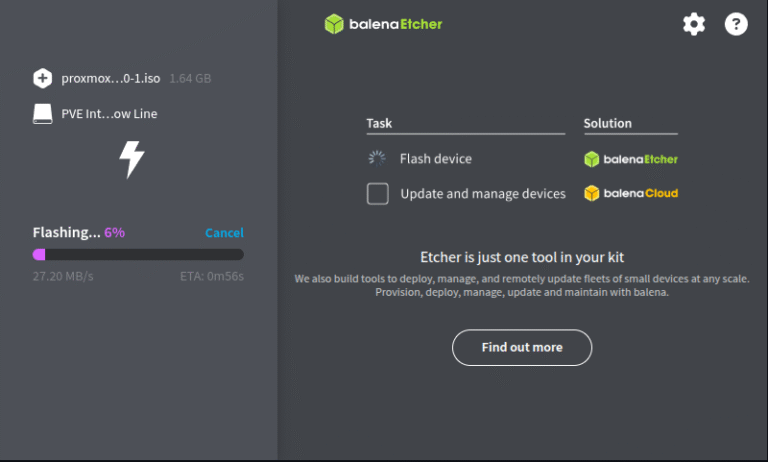
Task: Click the lightning bolt flash icon
Action: tap(132, 160)
